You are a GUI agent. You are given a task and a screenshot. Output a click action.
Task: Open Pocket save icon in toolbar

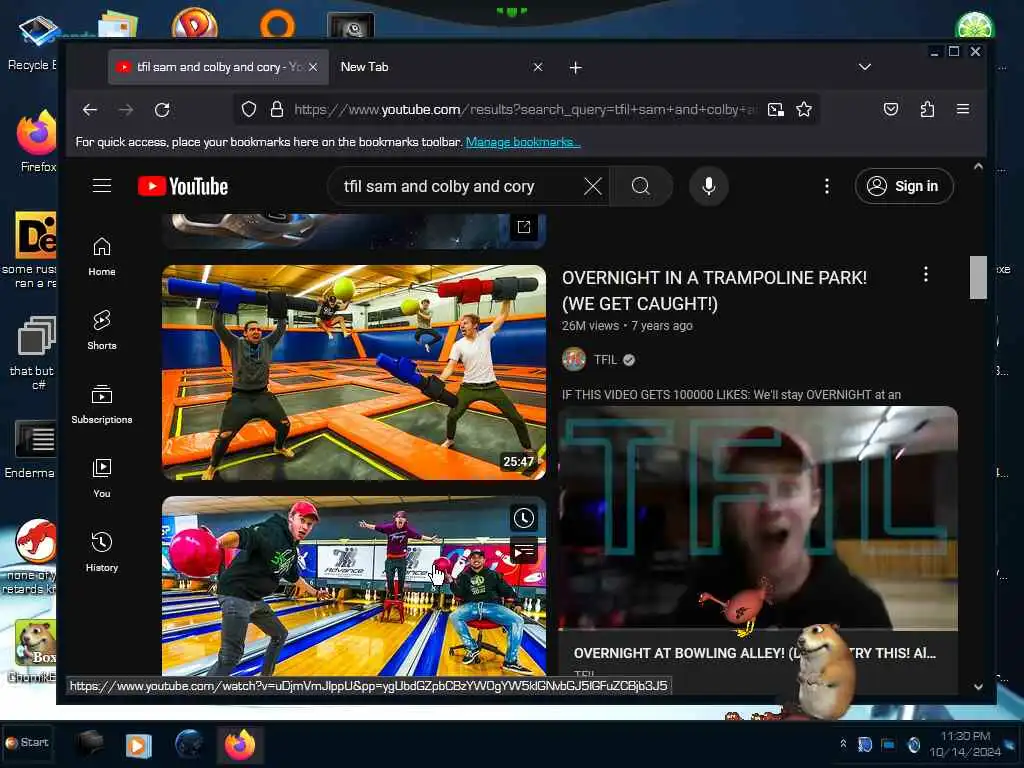point(891,109)
